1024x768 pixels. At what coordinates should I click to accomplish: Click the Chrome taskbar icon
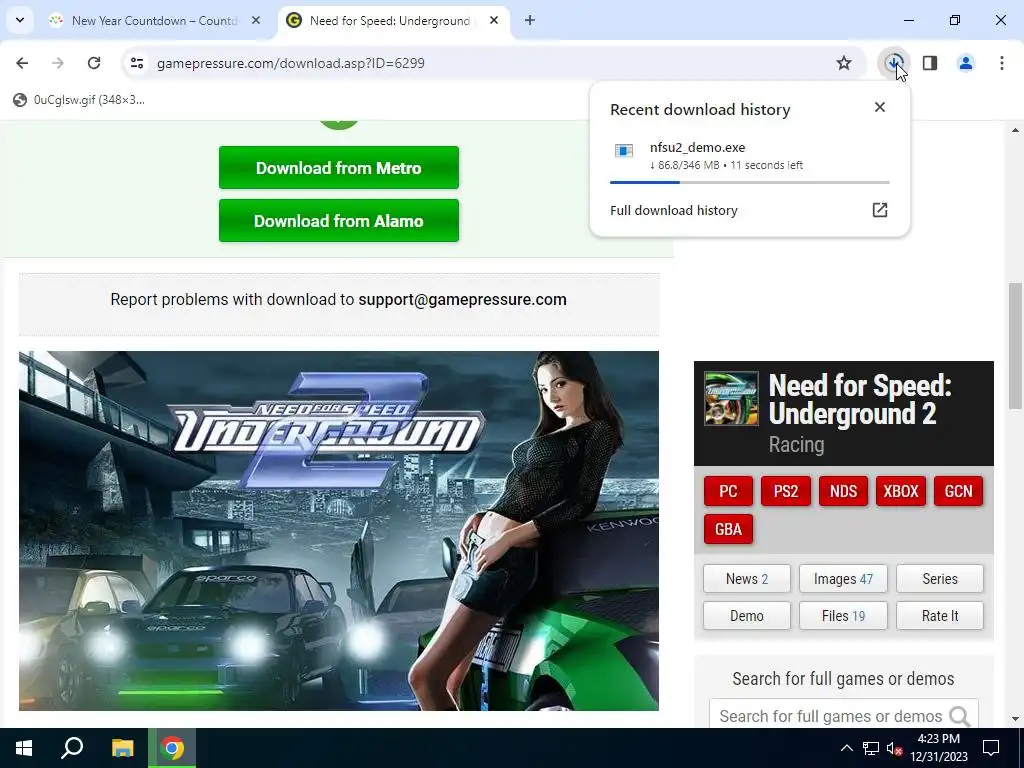pos(172,748)
